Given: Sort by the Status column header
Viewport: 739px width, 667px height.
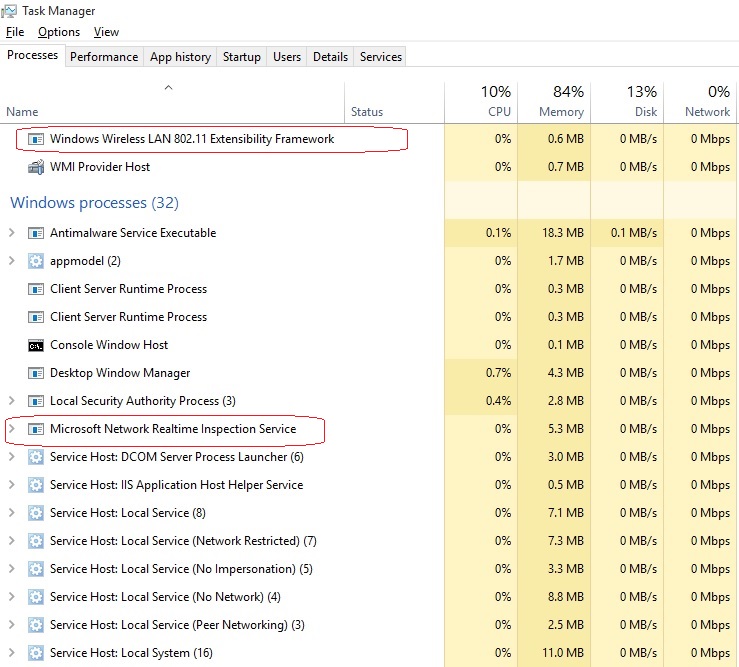Looking at the screenshot, I should click(x=394, y=103).
